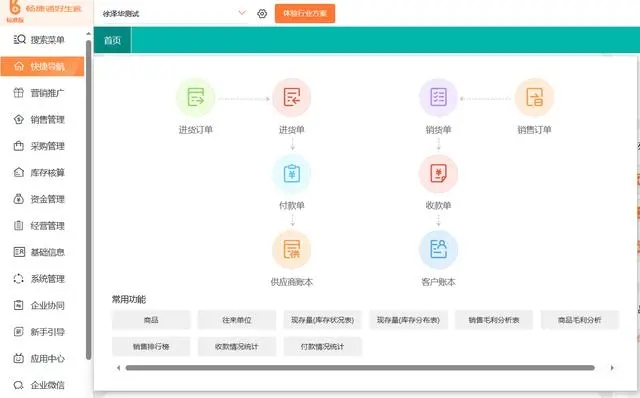Image resolution: width=640 pixels, height=398 pixels.
Task: Open the 销货单 checklist icon
Action: [x=438, y=98]
